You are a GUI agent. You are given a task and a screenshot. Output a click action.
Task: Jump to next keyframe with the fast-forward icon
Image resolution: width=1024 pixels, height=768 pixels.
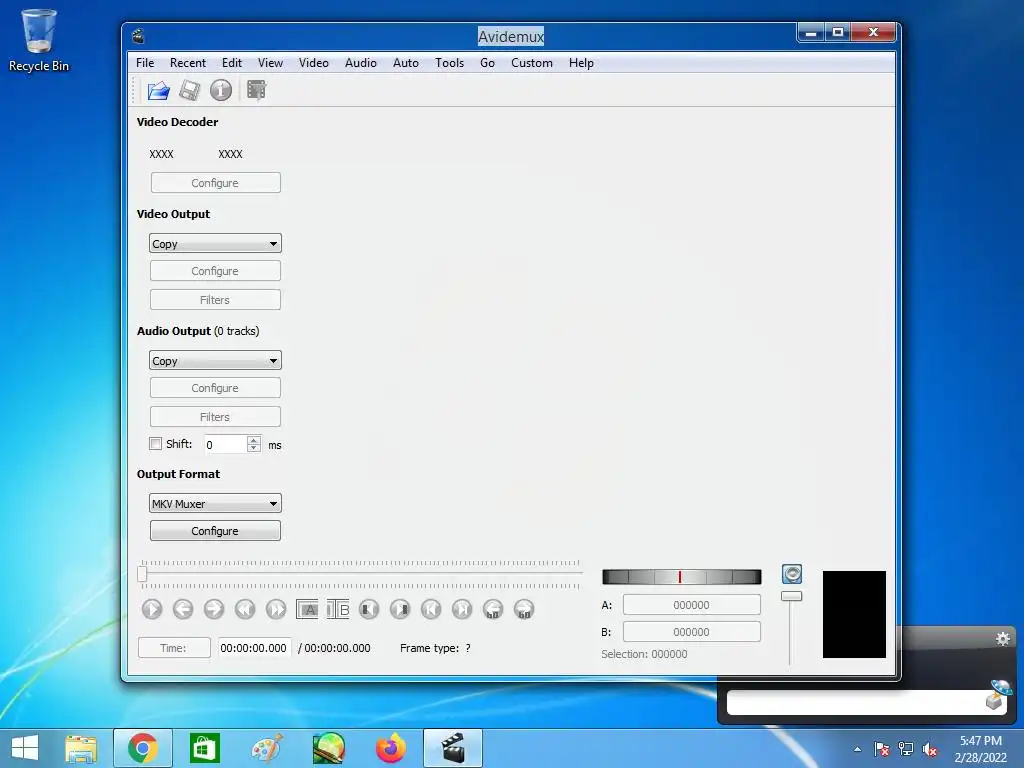[x=276, y=609]
